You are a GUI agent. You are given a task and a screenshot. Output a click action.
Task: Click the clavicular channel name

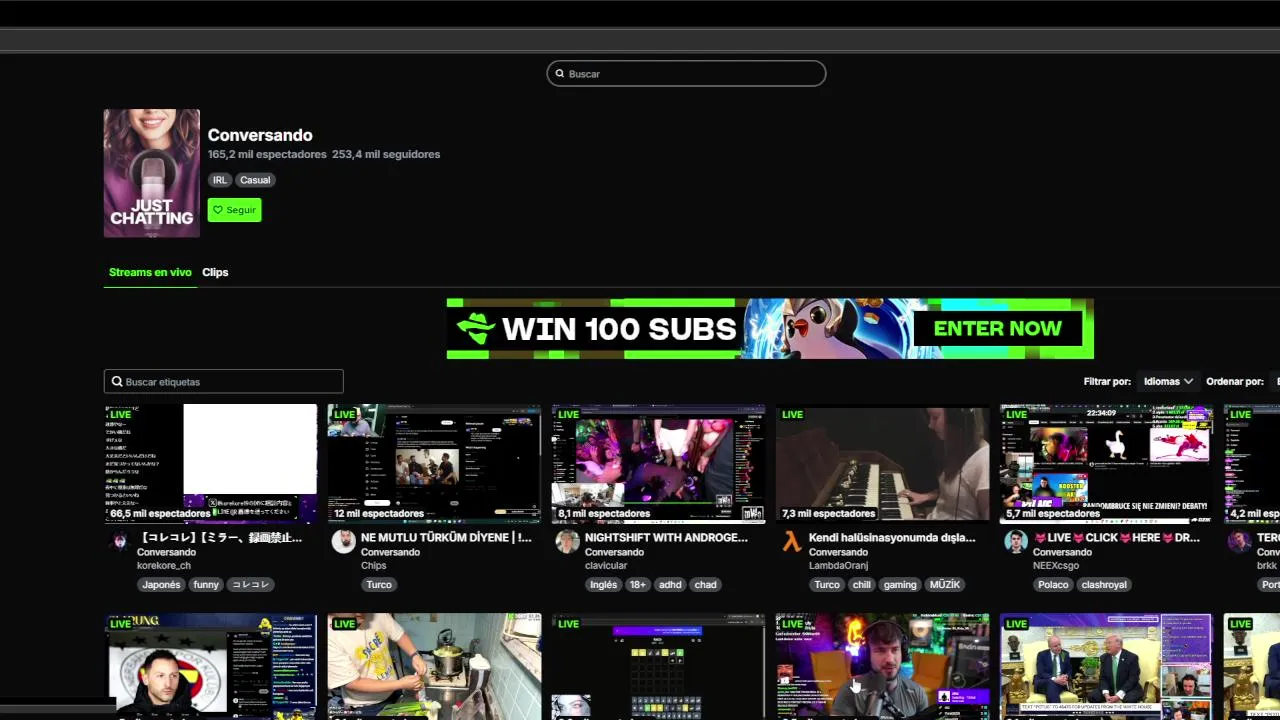606,565
